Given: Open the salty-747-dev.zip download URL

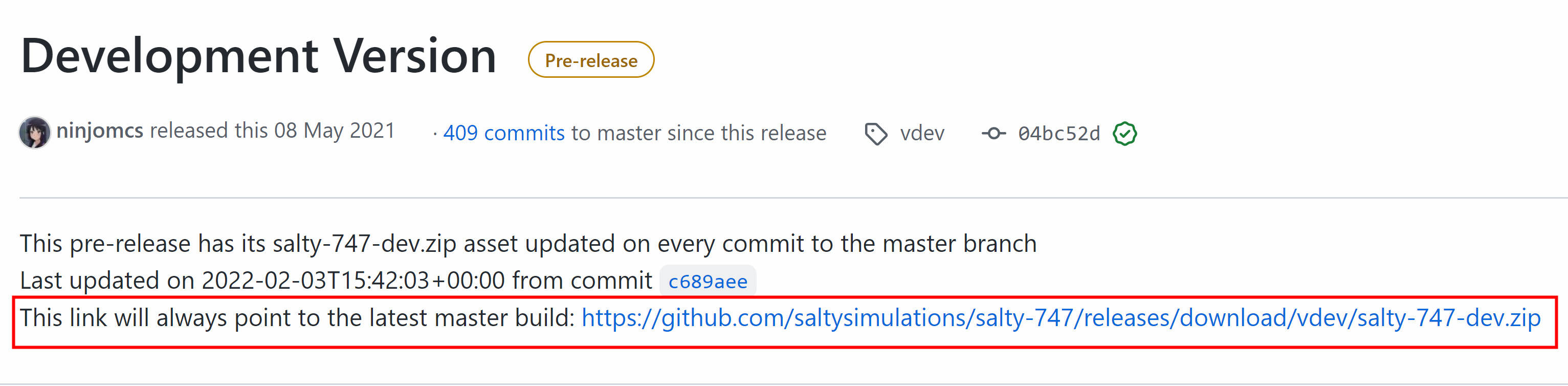Looking at the screenshot, I should tap(1061, 318).
